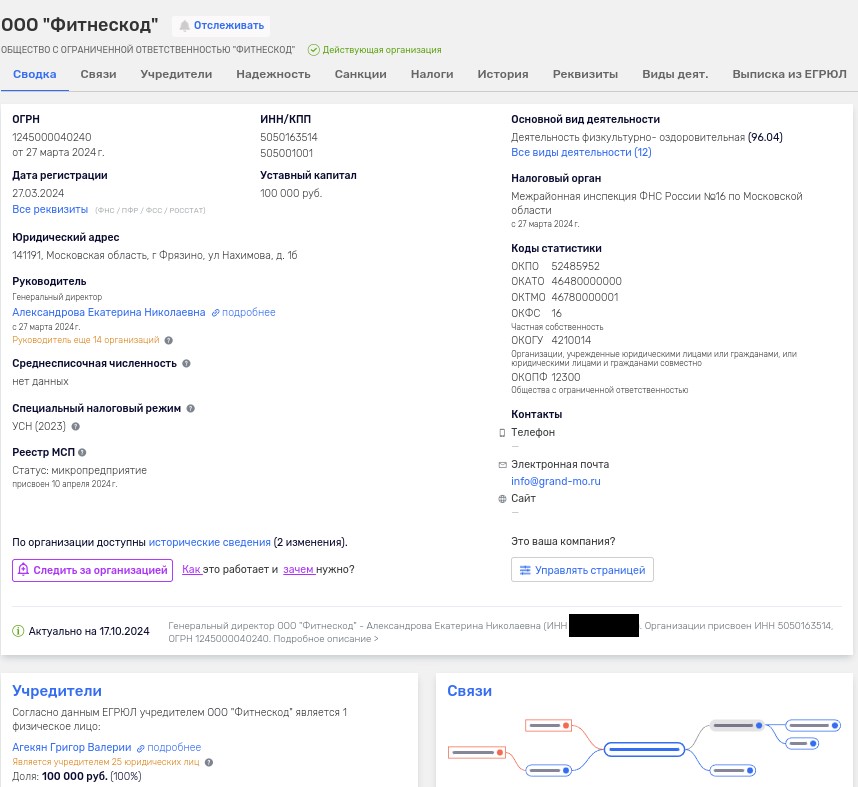The height and width of the screenshot is (787, 858).
Task: Click the chain icon beside director's подробнее
Action: (x=216, y=313)
